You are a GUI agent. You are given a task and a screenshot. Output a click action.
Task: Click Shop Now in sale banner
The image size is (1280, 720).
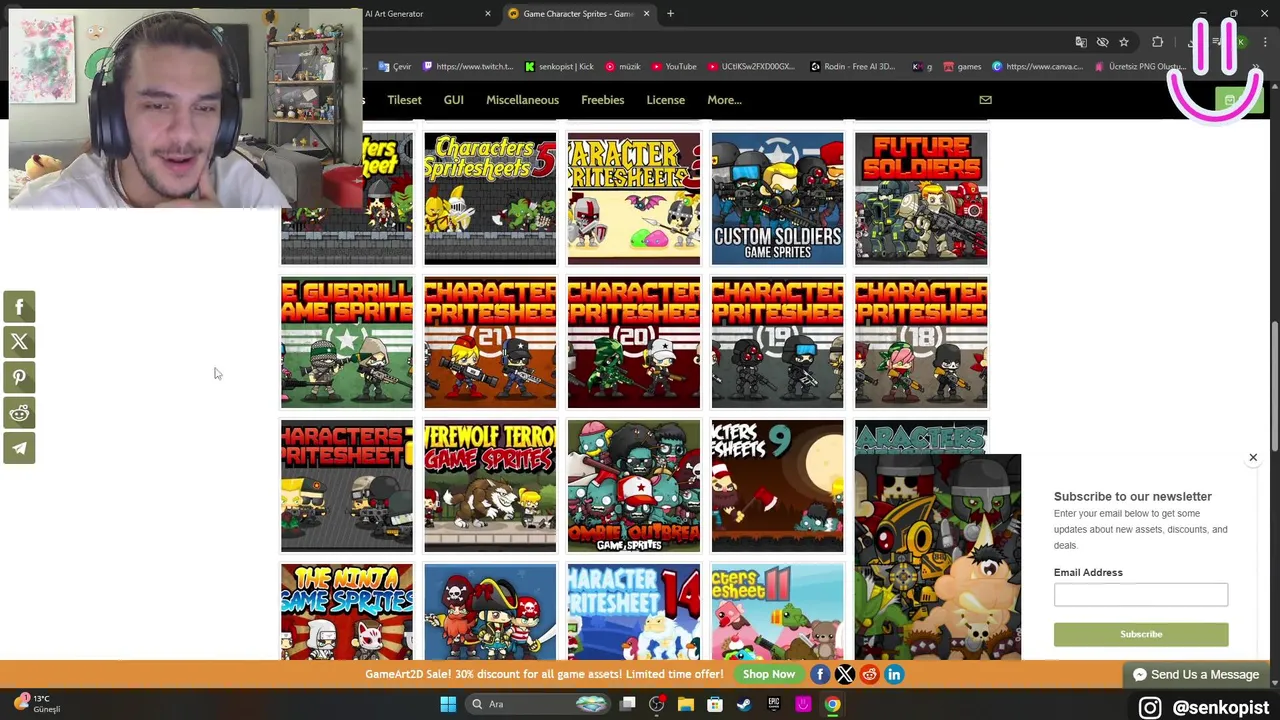click(x=769, y=674)
